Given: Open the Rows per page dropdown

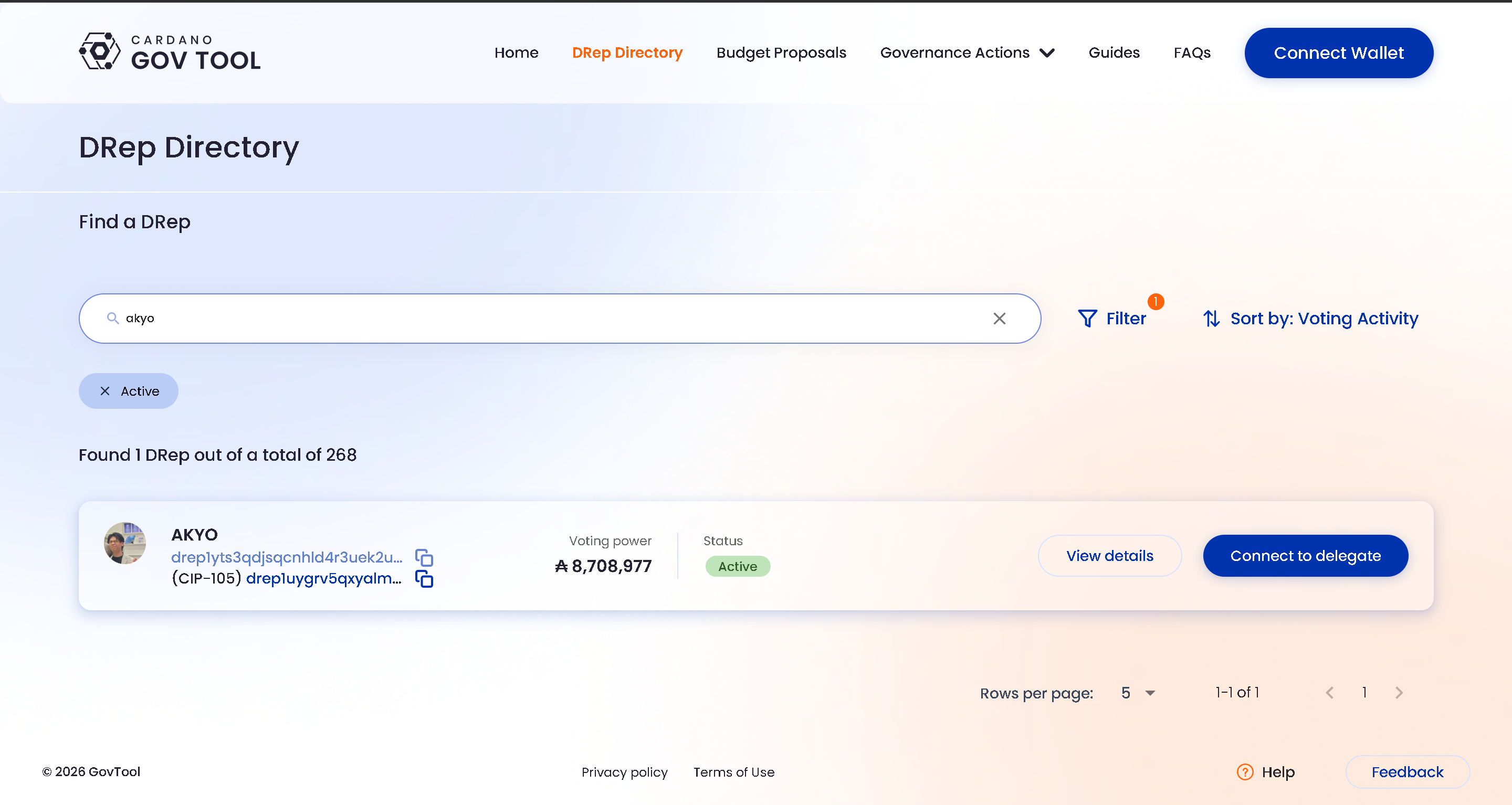Looking at the screenshot, I should [1138, 693].
